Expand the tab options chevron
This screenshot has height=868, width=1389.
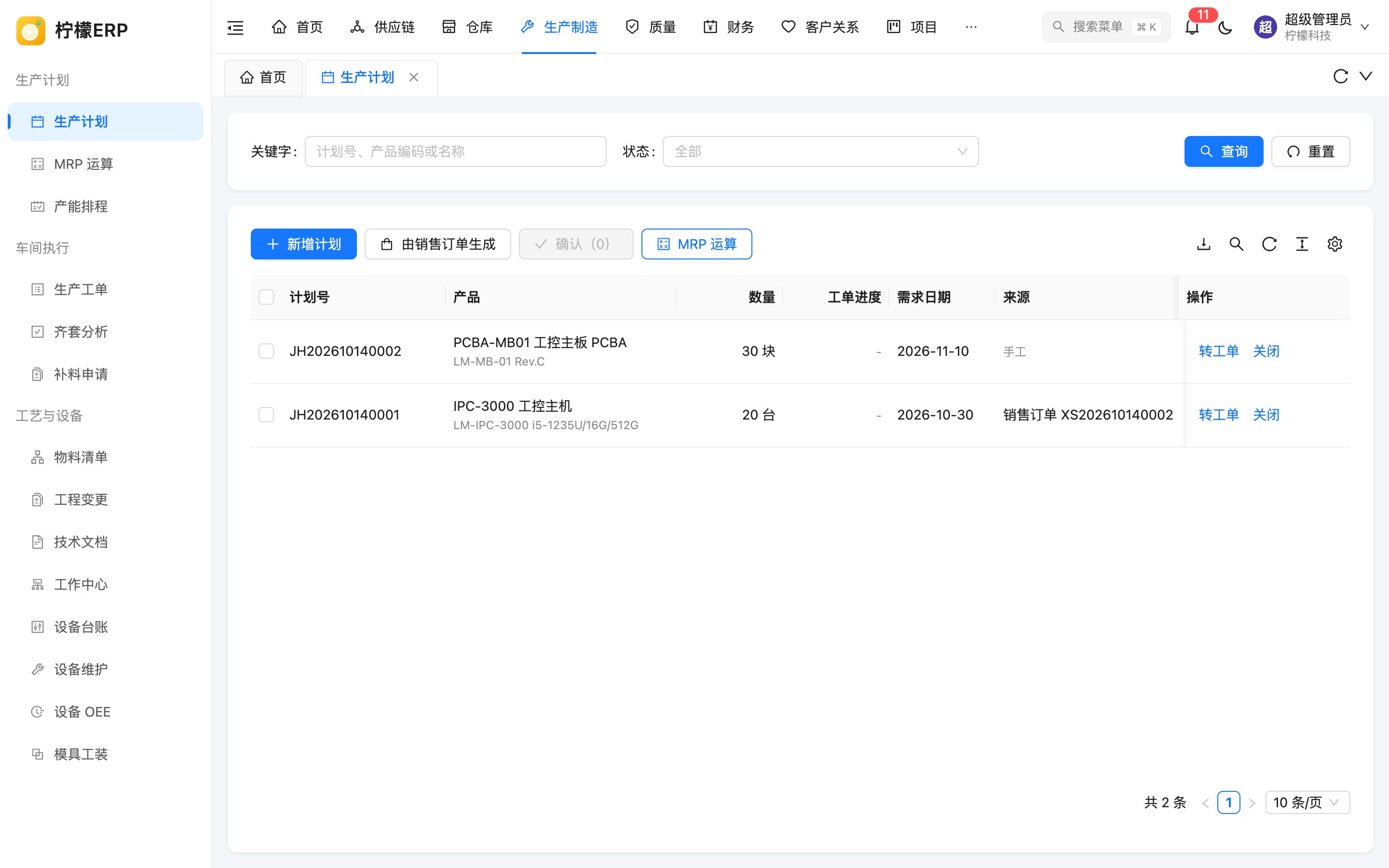pyautogui.click(x=1366, y=76)
